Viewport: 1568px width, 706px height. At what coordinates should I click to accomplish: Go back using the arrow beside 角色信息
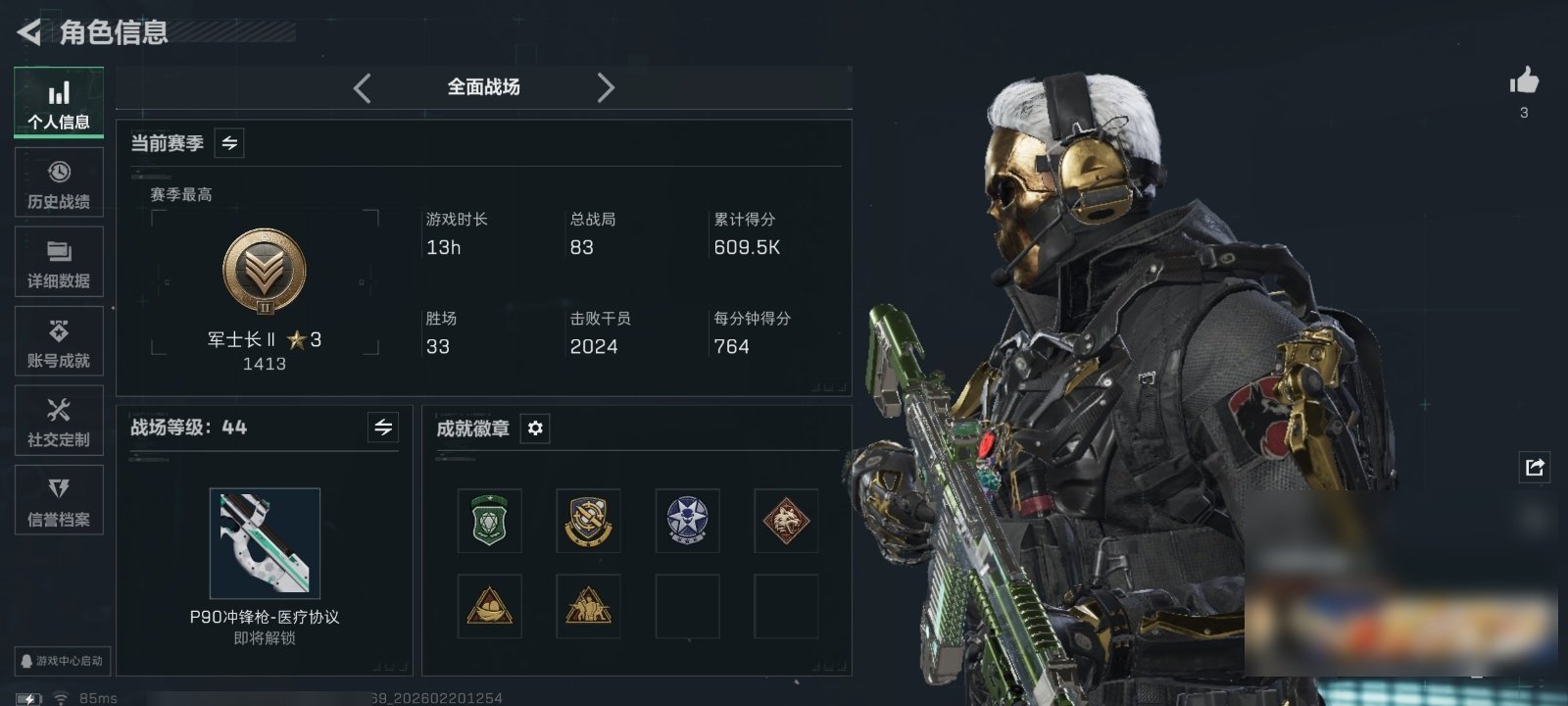(28, 32)
